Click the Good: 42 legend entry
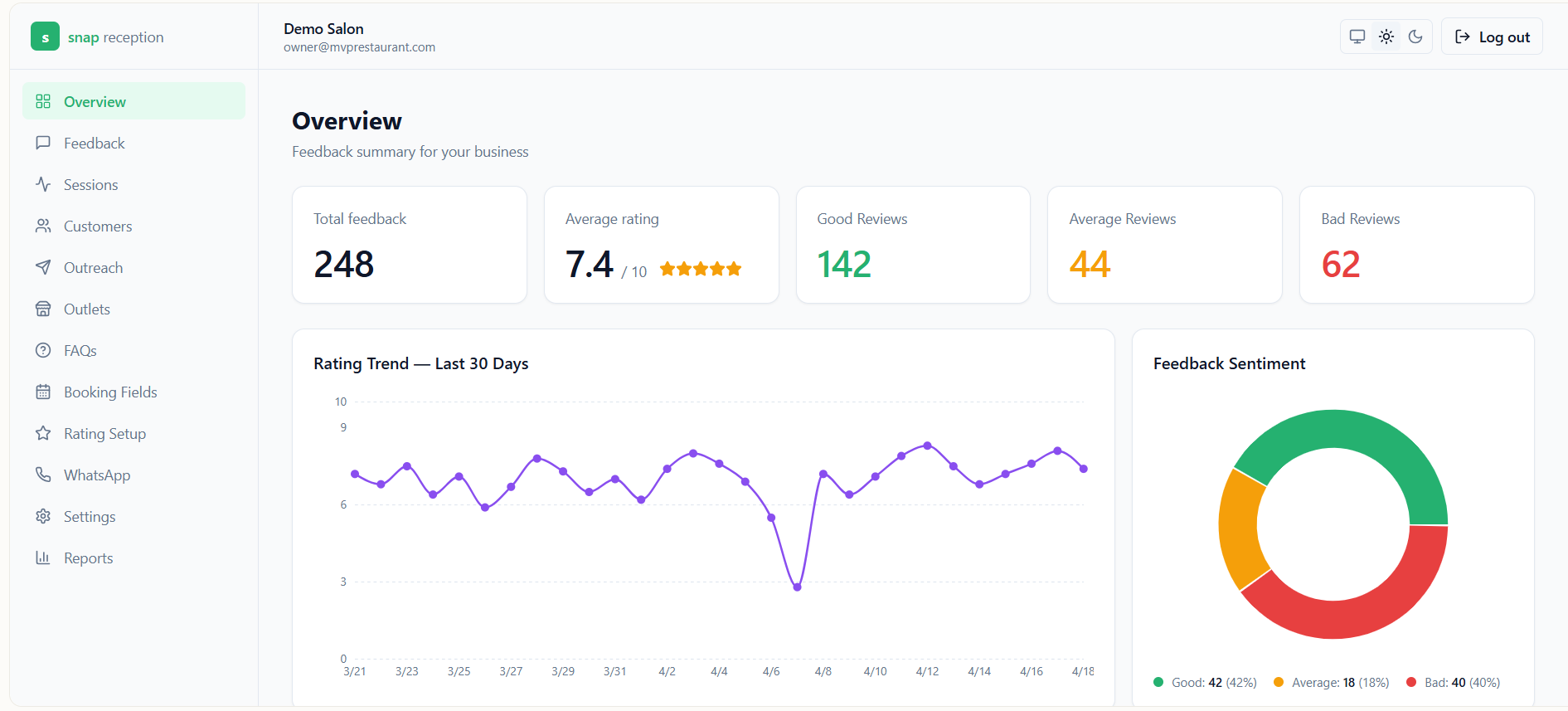Screen dimensions: 1568x711 point(1205,683)
